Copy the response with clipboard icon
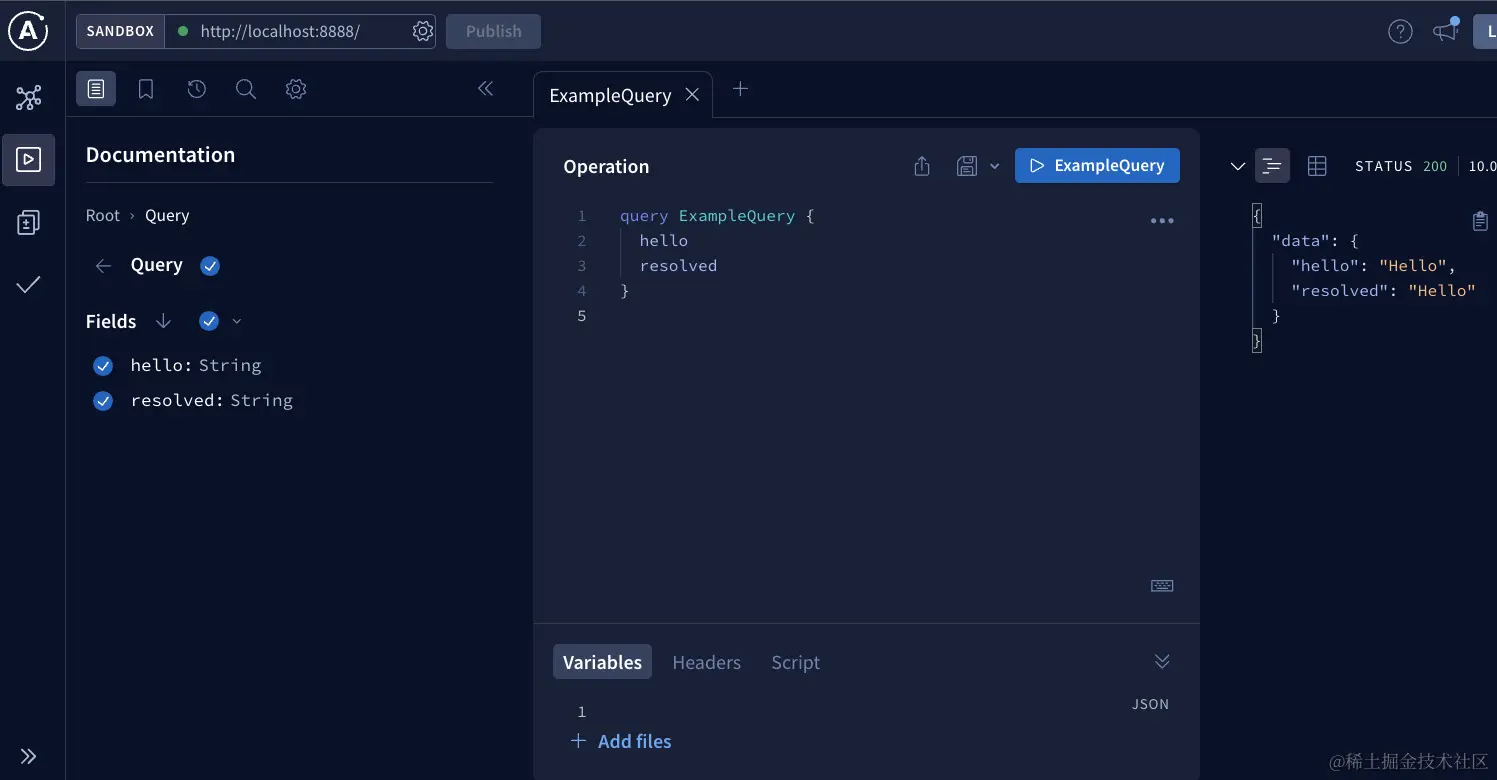The image size is (1497, 780). [x=1480, y=221]
